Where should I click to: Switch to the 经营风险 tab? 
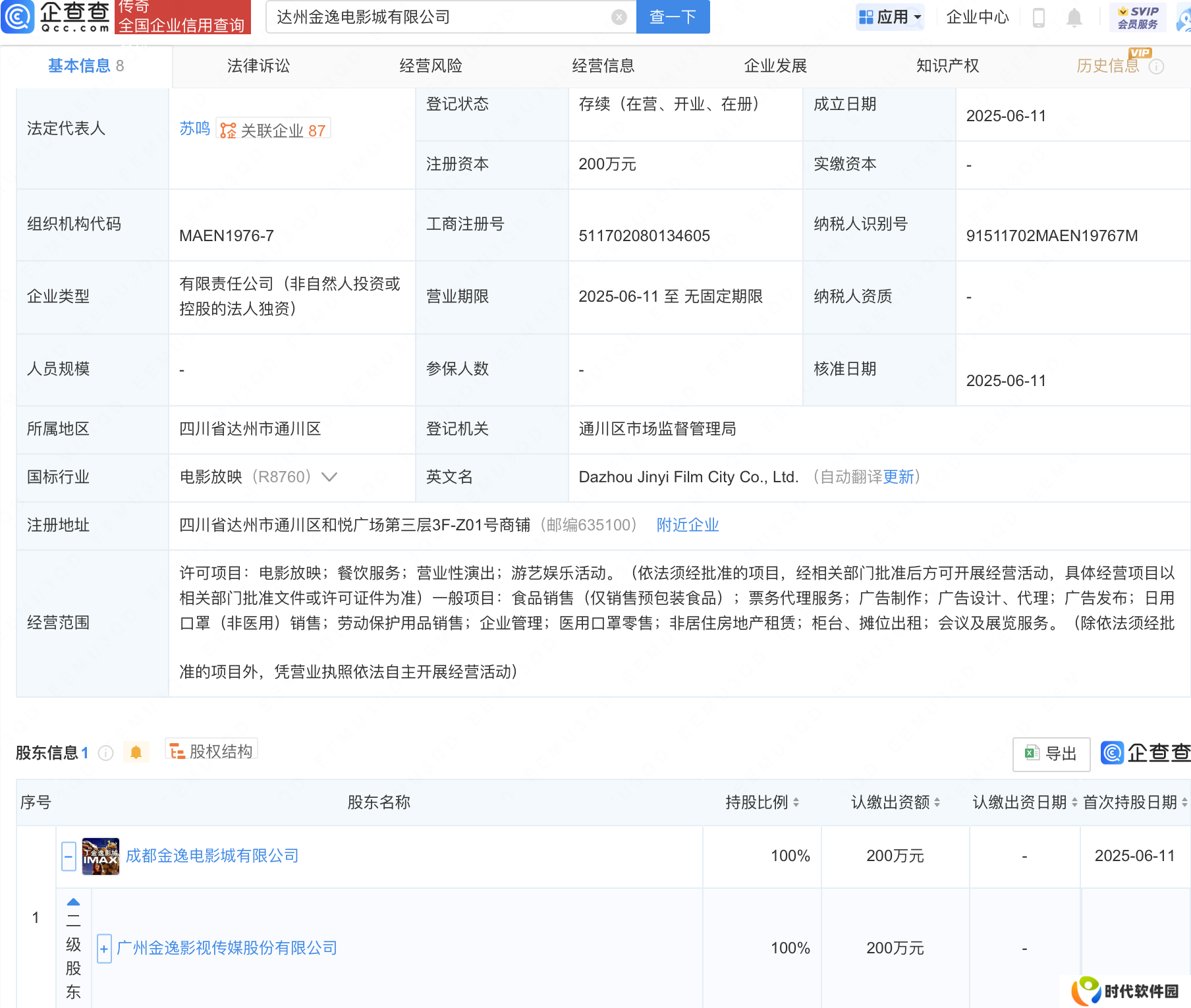click(x=431, y=66)
